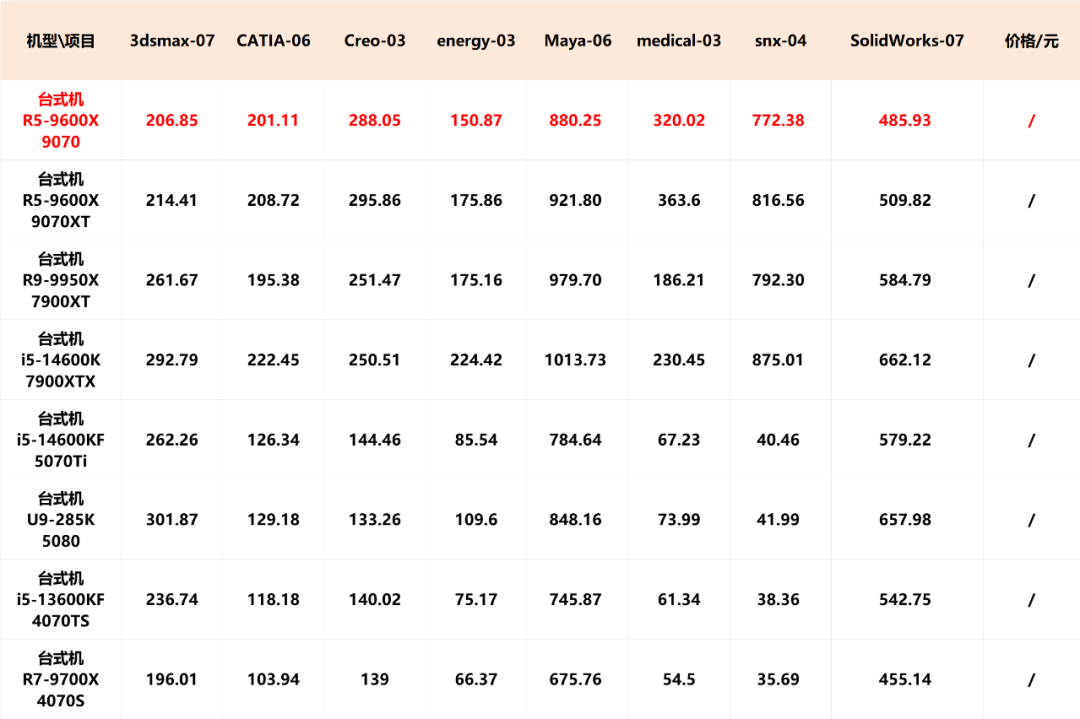Select the red R5-9600X 9070 row label

(61, 121)
